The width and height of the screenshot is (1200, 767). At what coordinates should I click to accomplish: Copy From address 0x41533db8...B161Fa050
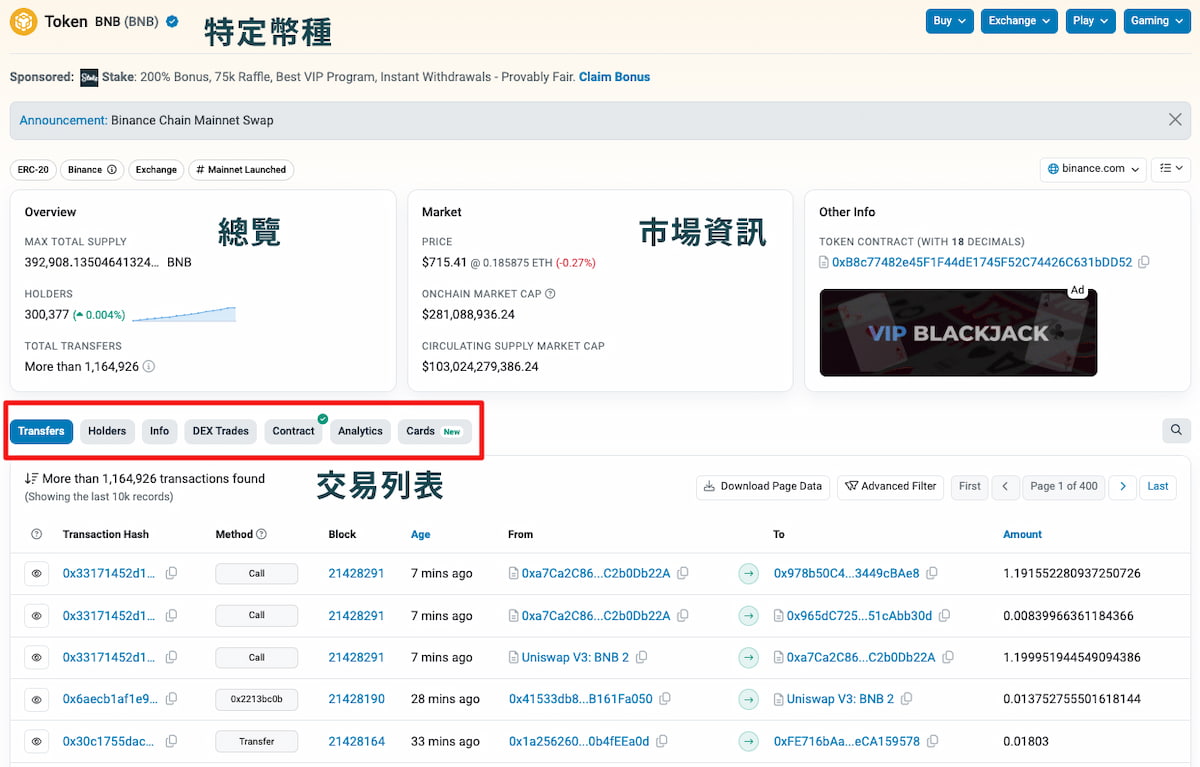(665, 699)
